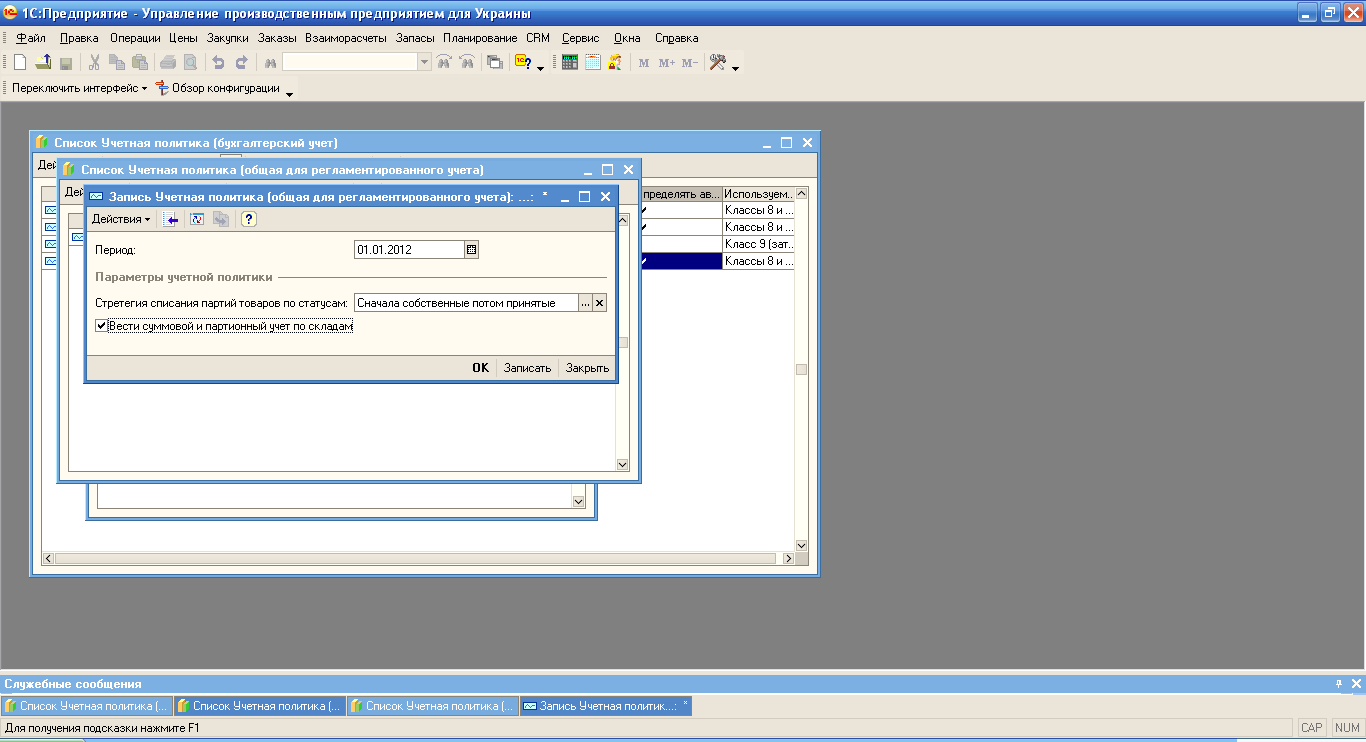The width and height of the screenshot is (1366, 742).
Task: Pin the Служебные сообщения panel
Action: coord(1339,684)
